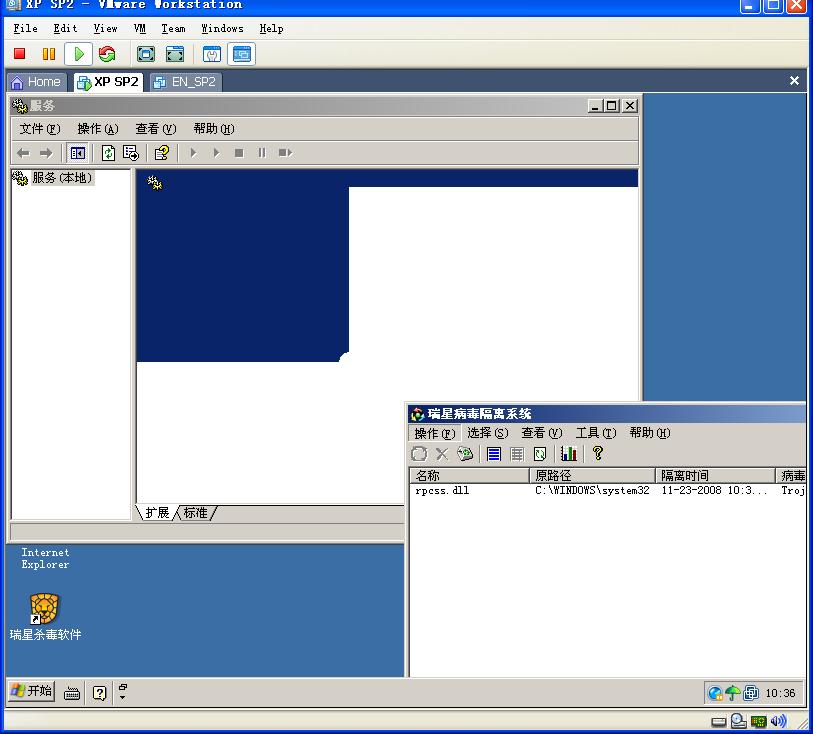Viewport: 813px width, 734px height.
Task: Switch to the 标准 tab in Services
Action: pos(196,513)
